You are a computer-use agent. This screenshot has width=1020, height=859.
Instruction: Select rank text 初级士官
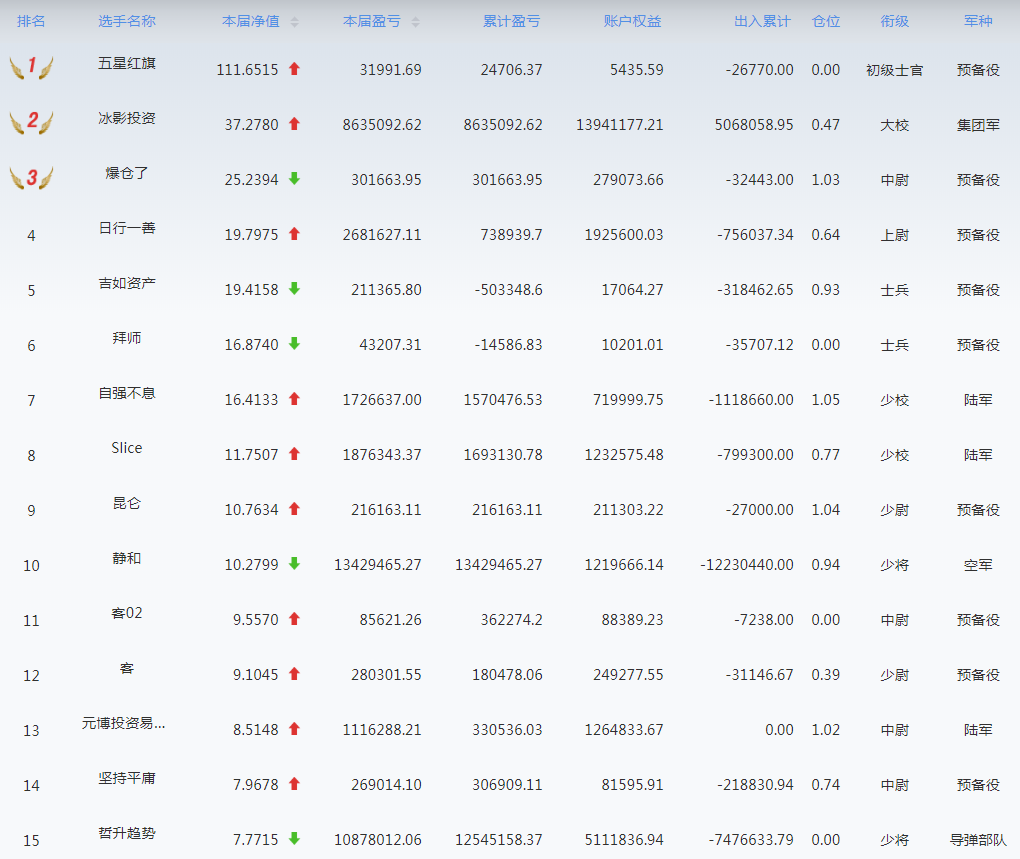coord(894,70)
